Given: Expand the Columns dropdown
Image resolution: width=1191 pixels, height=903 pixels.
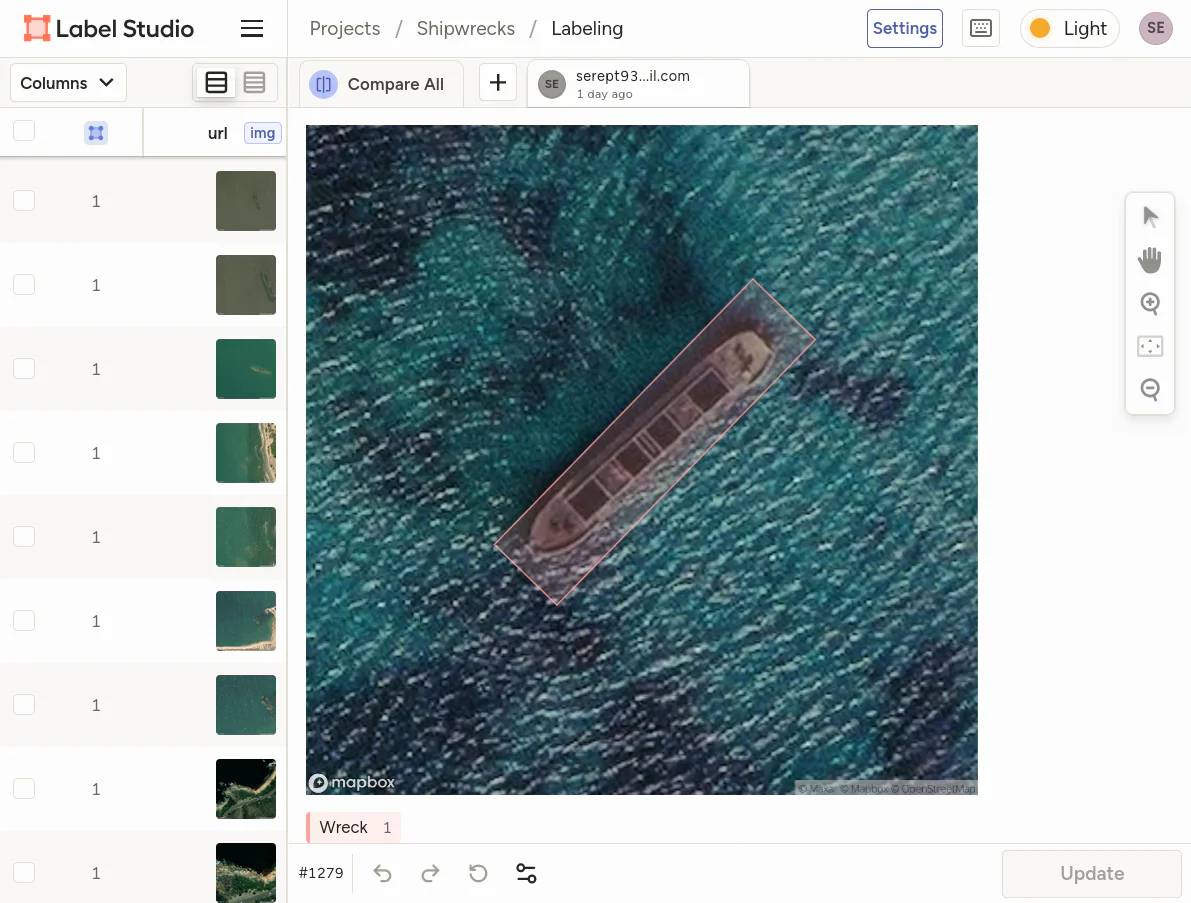Looking at the screenshot, I should point(68,83).
